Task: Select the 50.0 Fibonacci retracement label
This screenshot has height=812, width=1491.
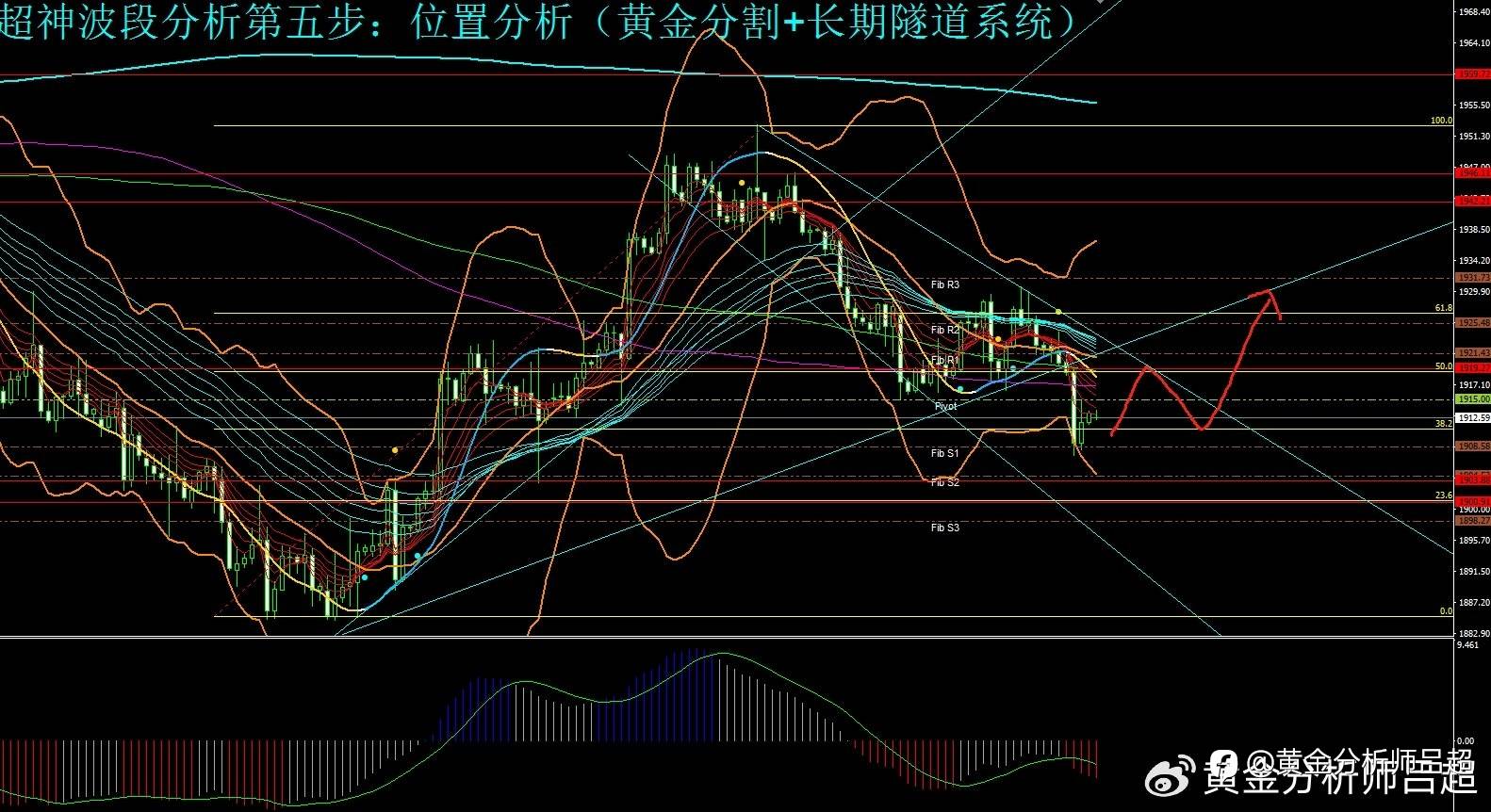Action: point(1444,365)
